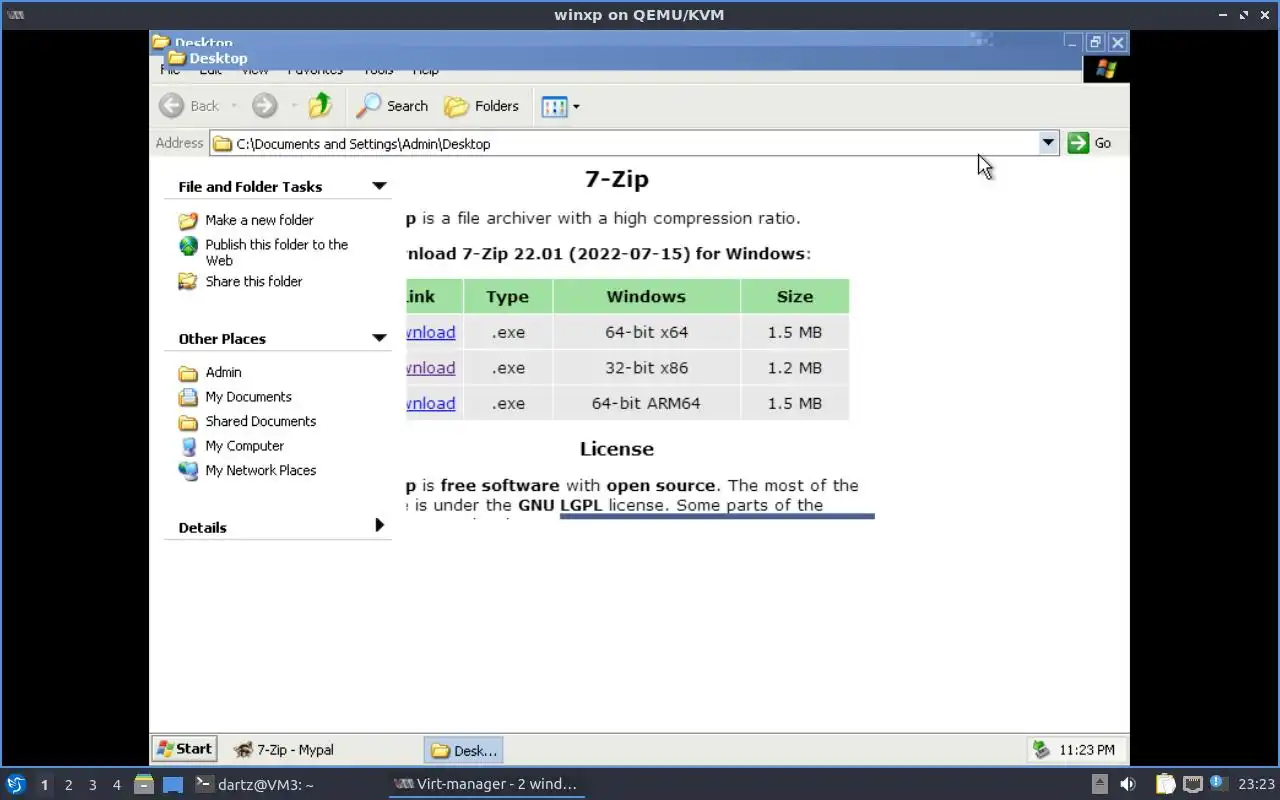Viewport: 1280px width, 800px height.
Task: Open the host application menu icon
Action: (15, 784)
